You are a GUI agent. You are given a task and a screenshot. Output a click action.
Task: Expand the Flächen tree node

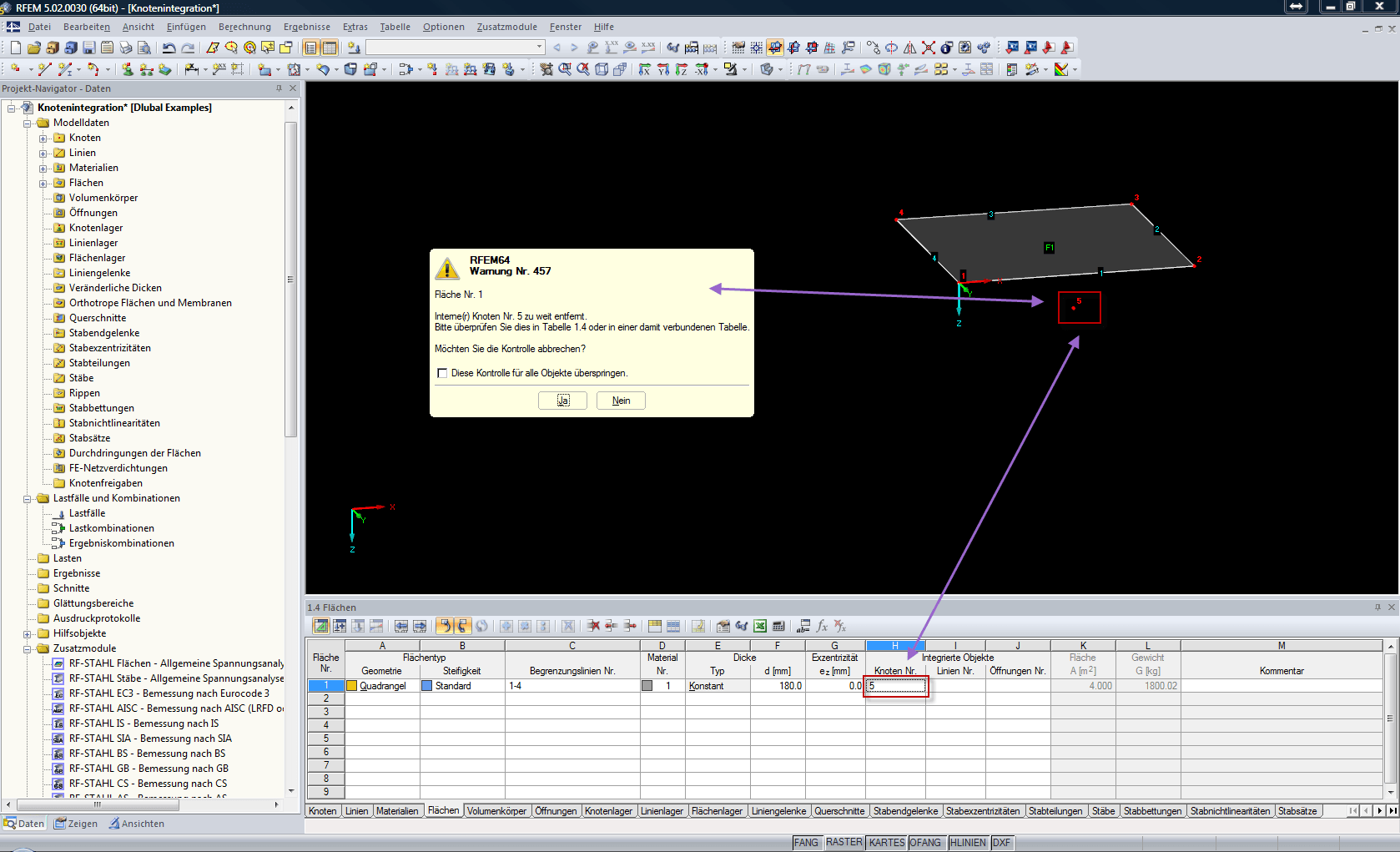coord(43,183)
